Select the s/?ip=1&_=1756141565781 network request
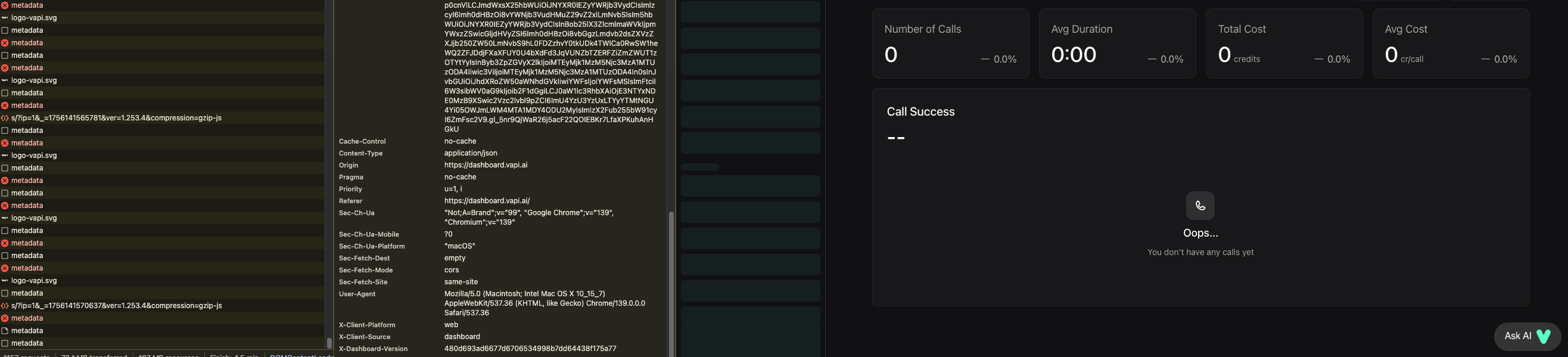1568x357 pixels. coord(162,118)
